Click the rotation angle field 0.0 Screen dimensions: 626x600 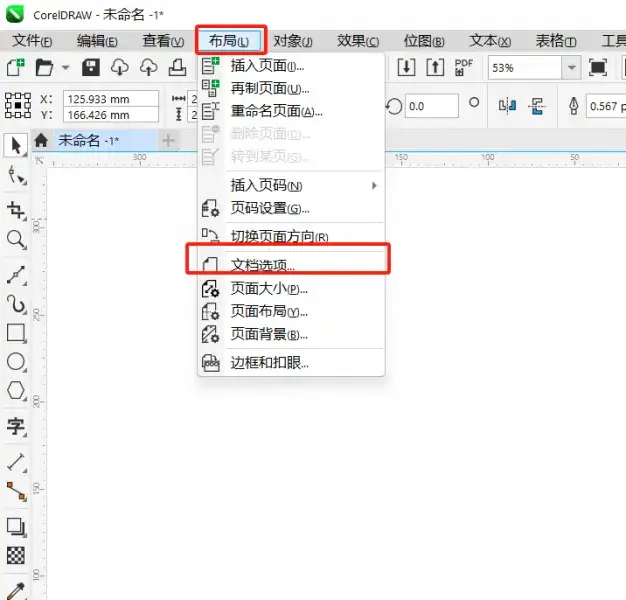pos(432,106)
